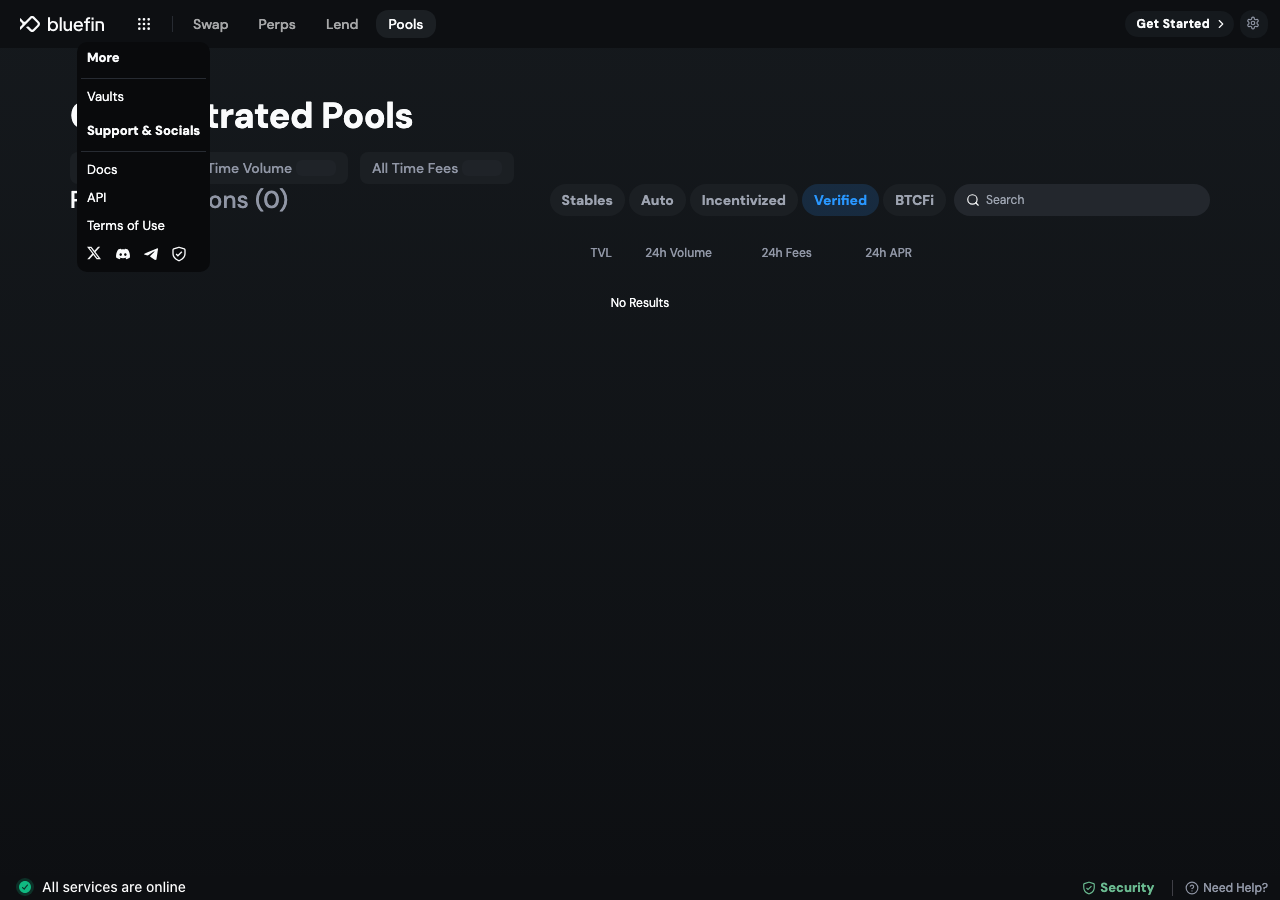The image size is (1280, 900).
Task: Toggle the BTCFi filter
Action: point(914,200)
